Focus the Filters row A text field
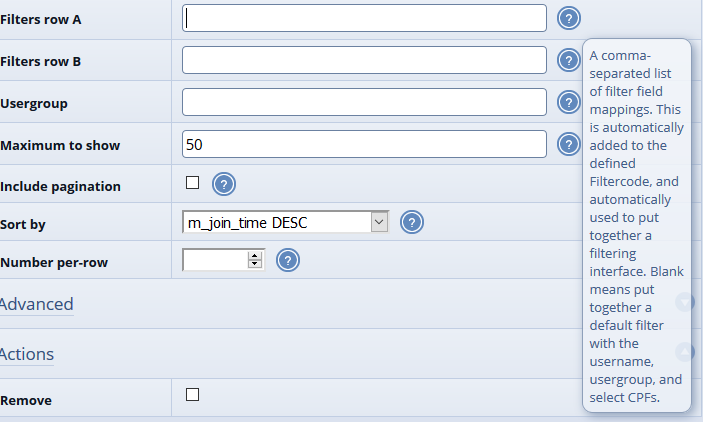This screenshot has width=703, height=422. (364, 18)
